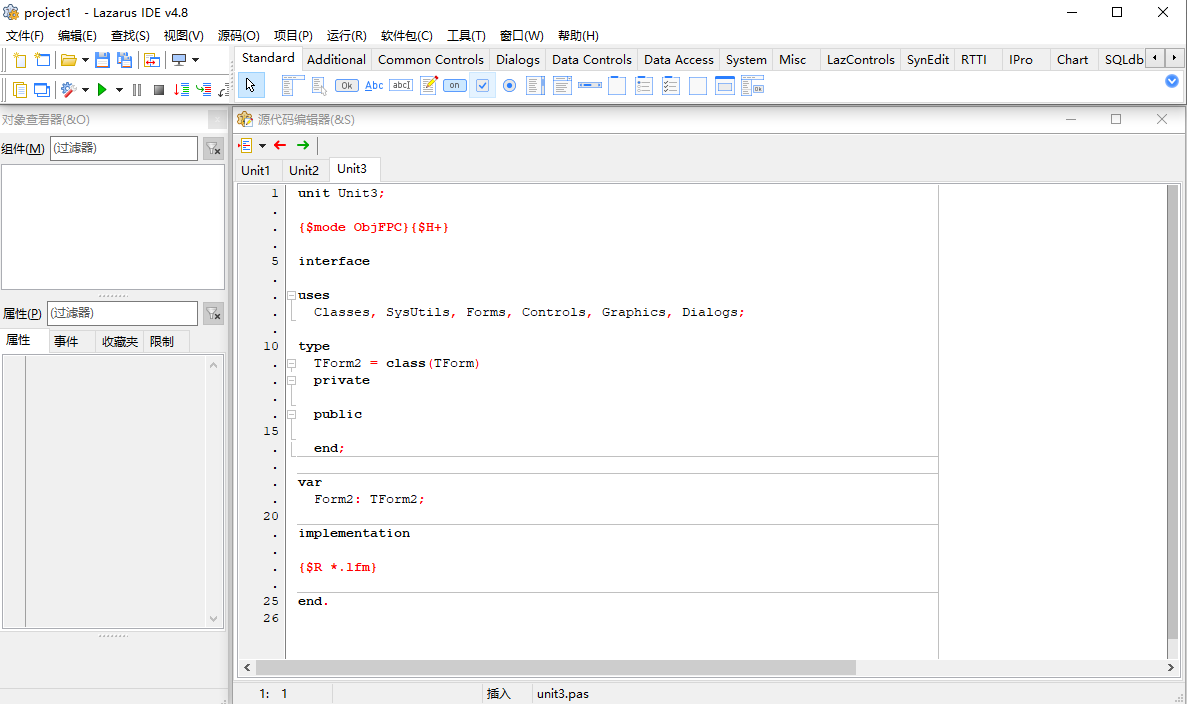Create a new unit with toolbar icon
1187x704 pixels.
point(20,61)
